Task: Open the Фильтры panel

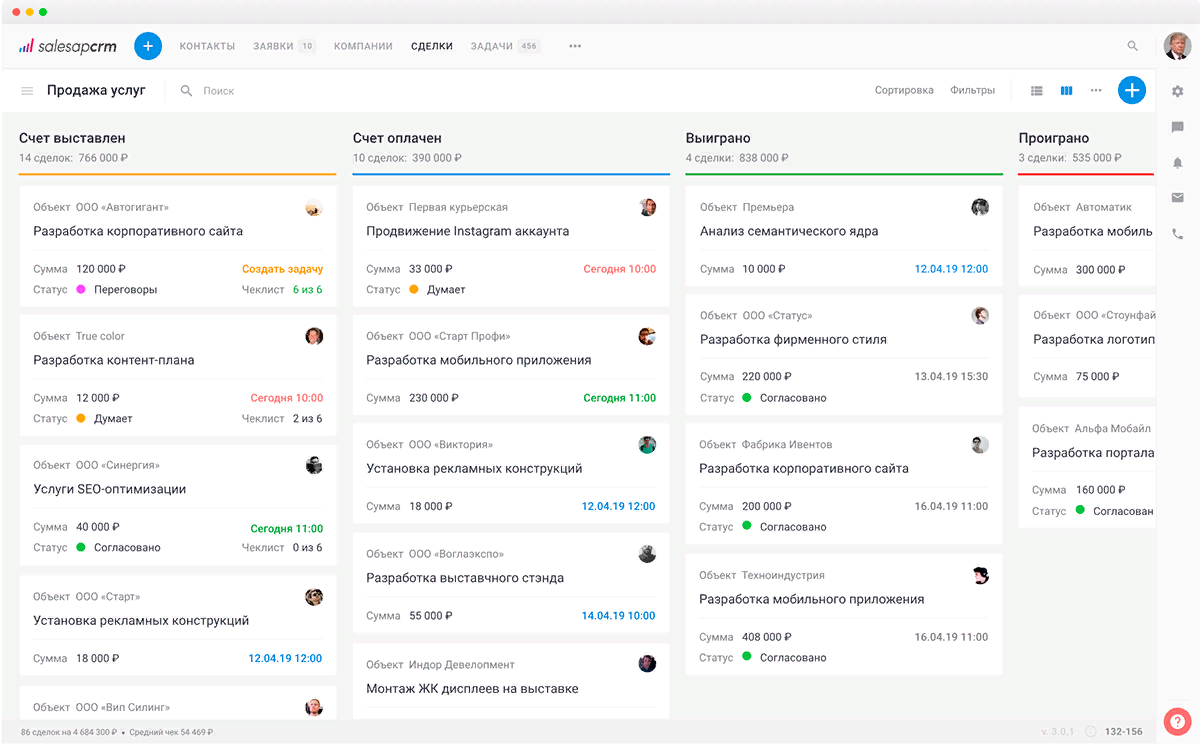Action: pos(972,90)
